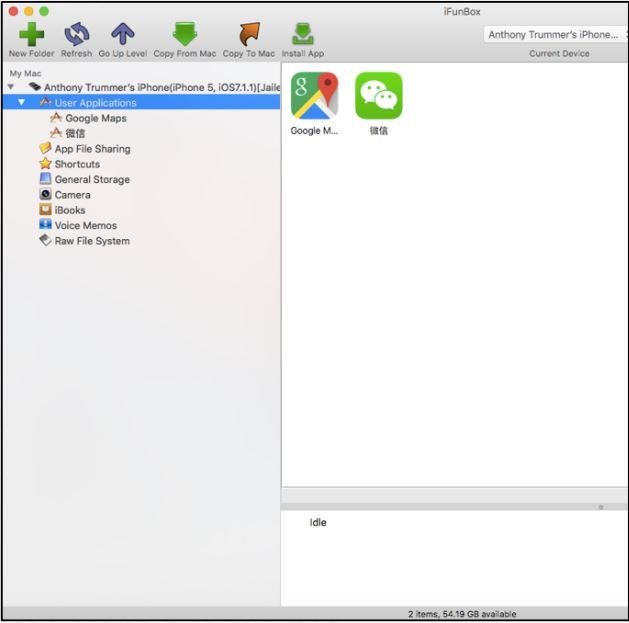
Task: Click the yellow minimize window button
Action: tap(28, 11)
